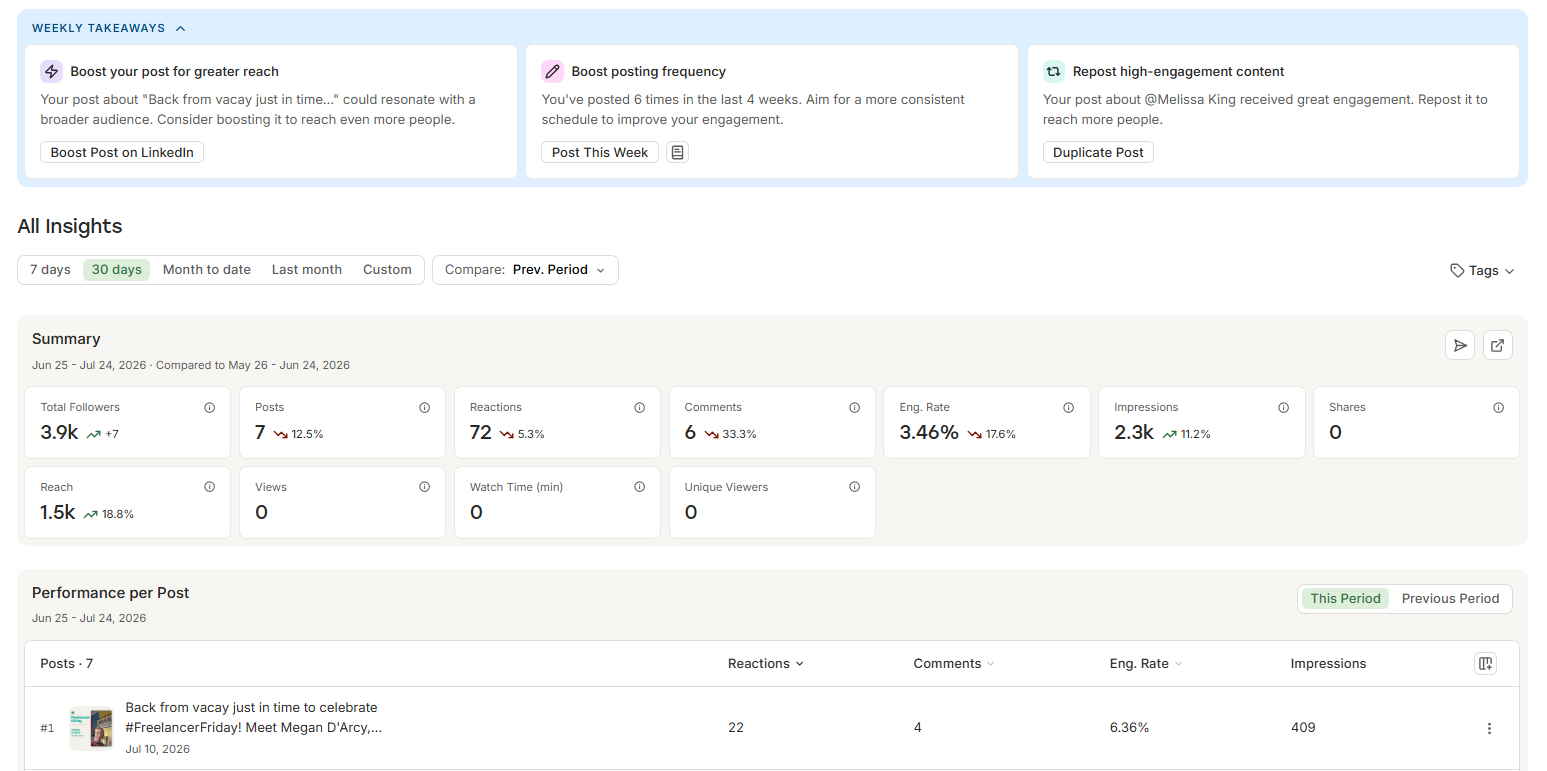Click the 'Posts · 7' table header
1547x771 pixels.
67,664
